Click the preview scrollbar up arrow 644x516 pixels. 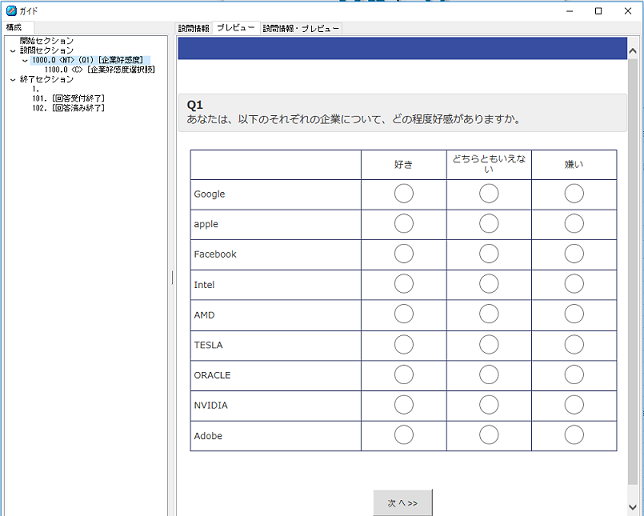tap(633, 50)
